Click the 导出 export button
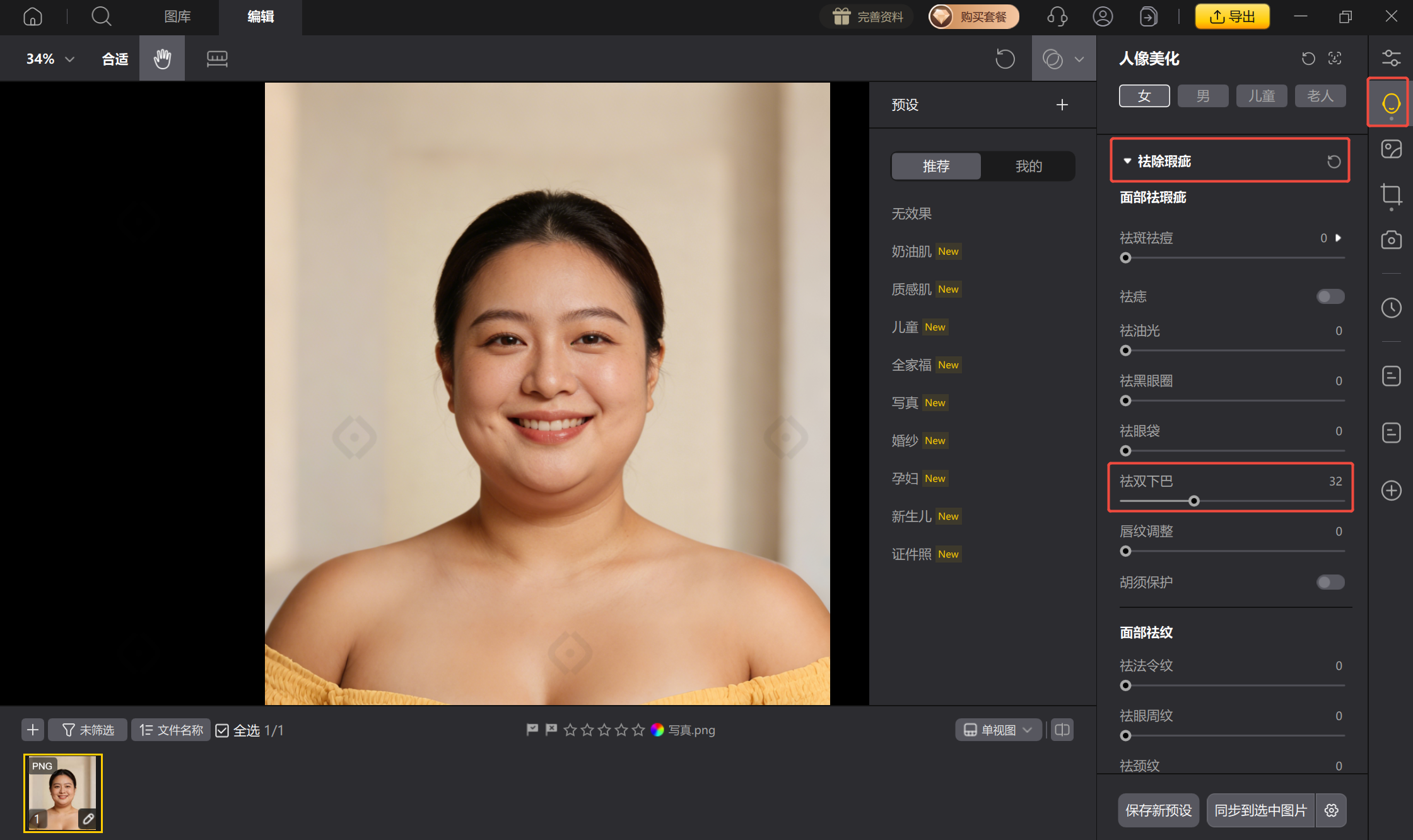Viewport: 1413px width, 840px height. (x=1232, y=16)
